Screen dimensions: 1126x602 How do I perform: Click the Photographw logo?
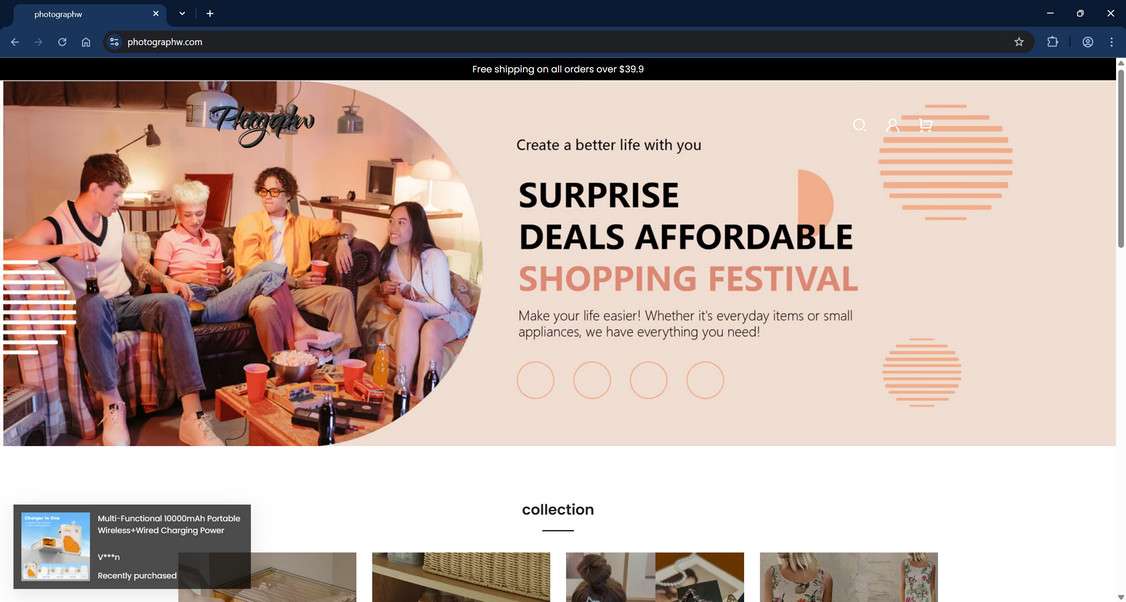point(263,124)
